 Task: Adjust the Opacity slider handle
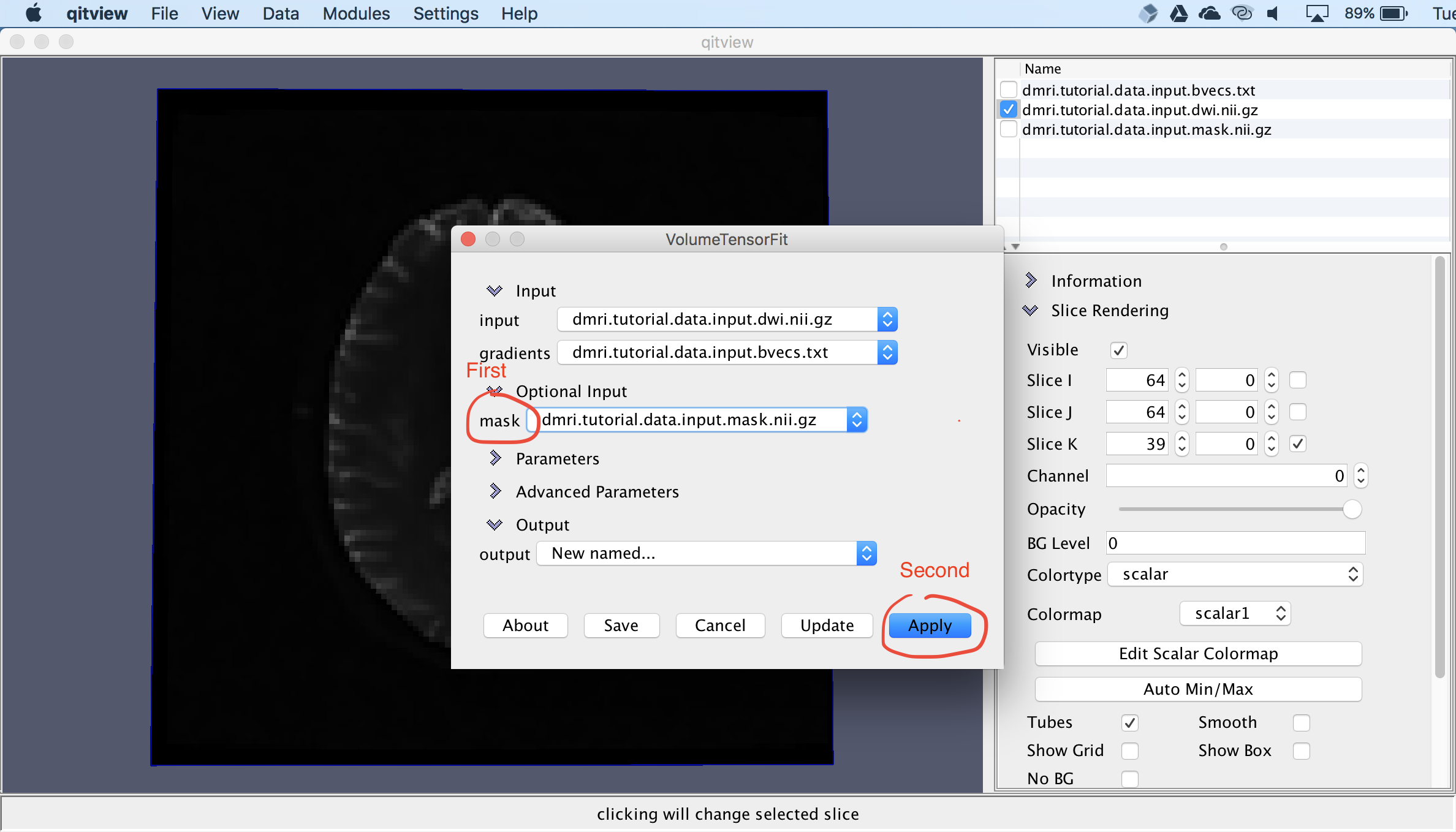(1352, 509)
